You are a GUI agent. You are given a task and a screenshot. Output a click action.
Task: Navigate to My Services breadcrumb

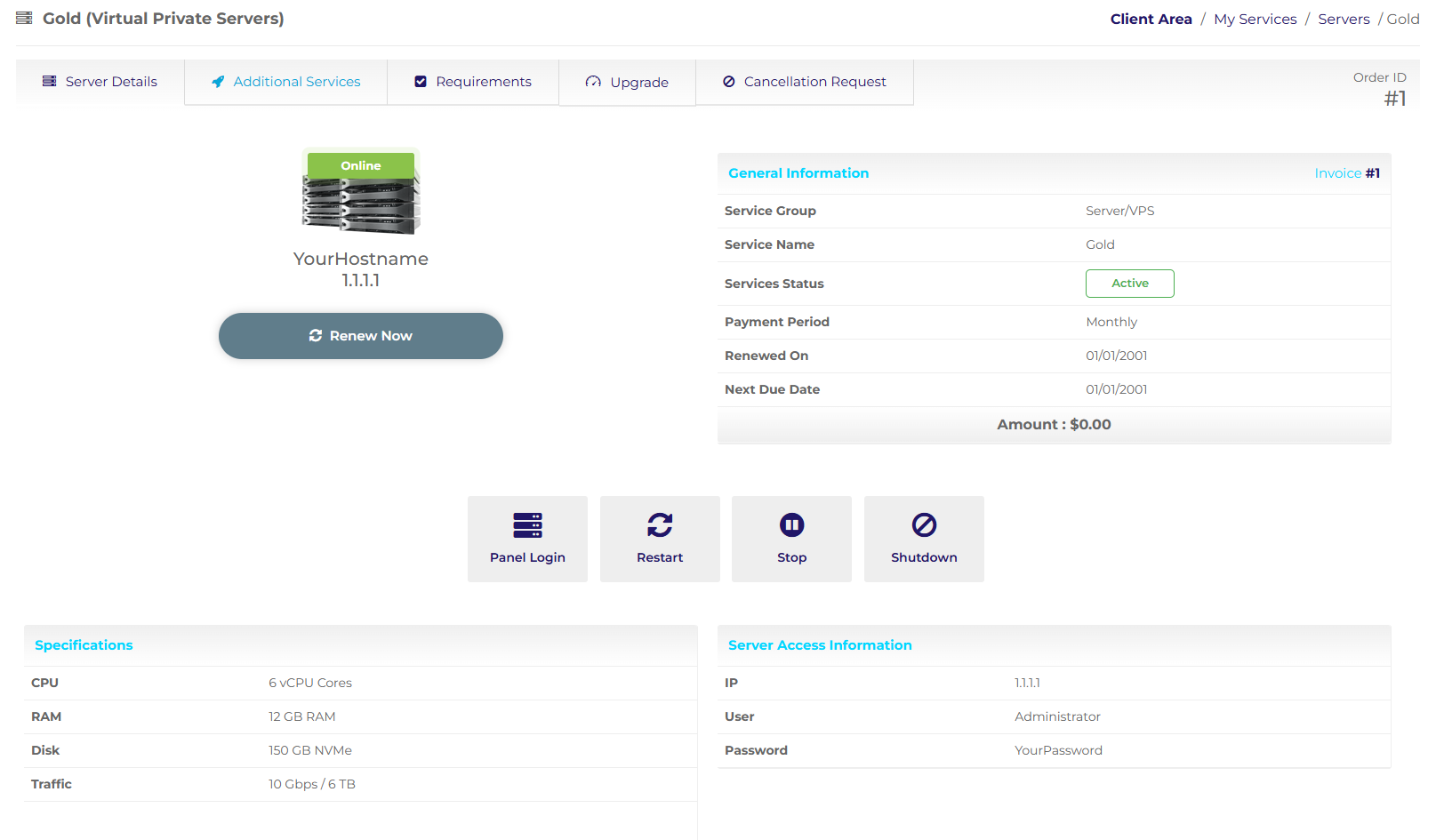pos(1255,19)
